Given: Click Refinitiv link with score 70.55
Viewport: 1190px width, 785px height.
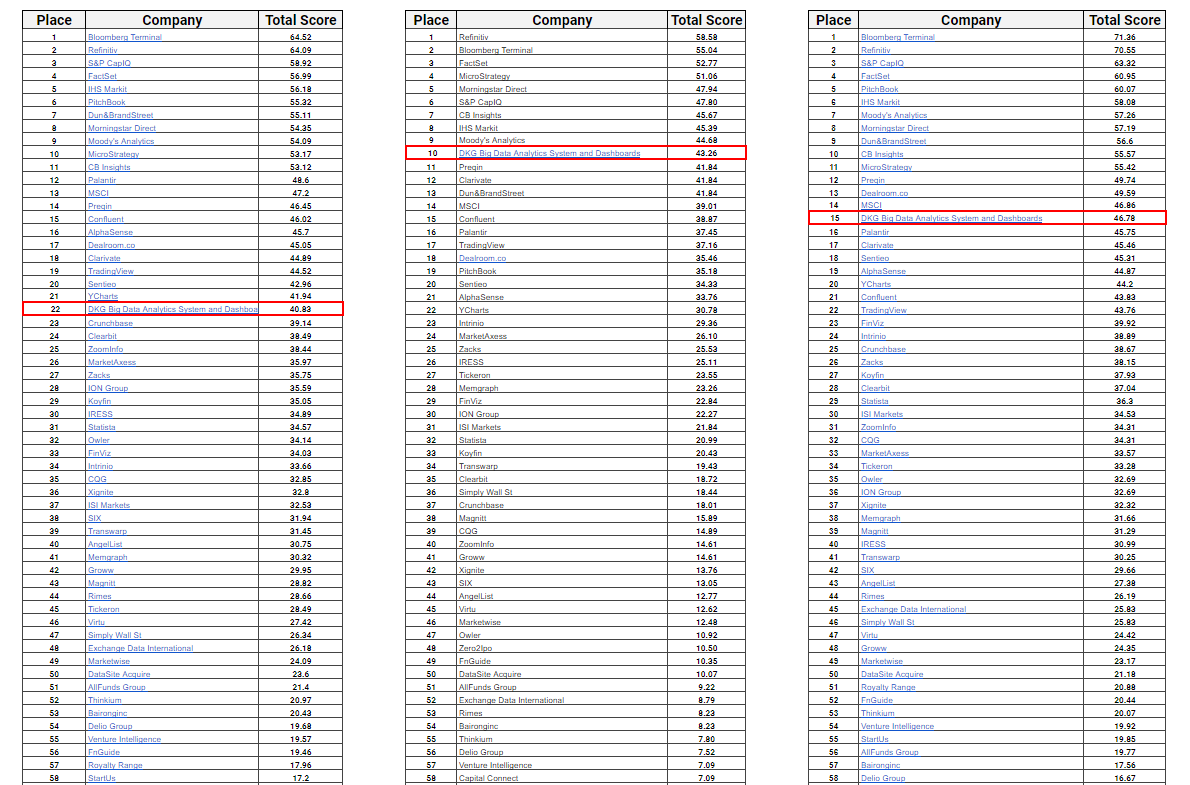Looking at the screenshot, I should coord(875,50).
